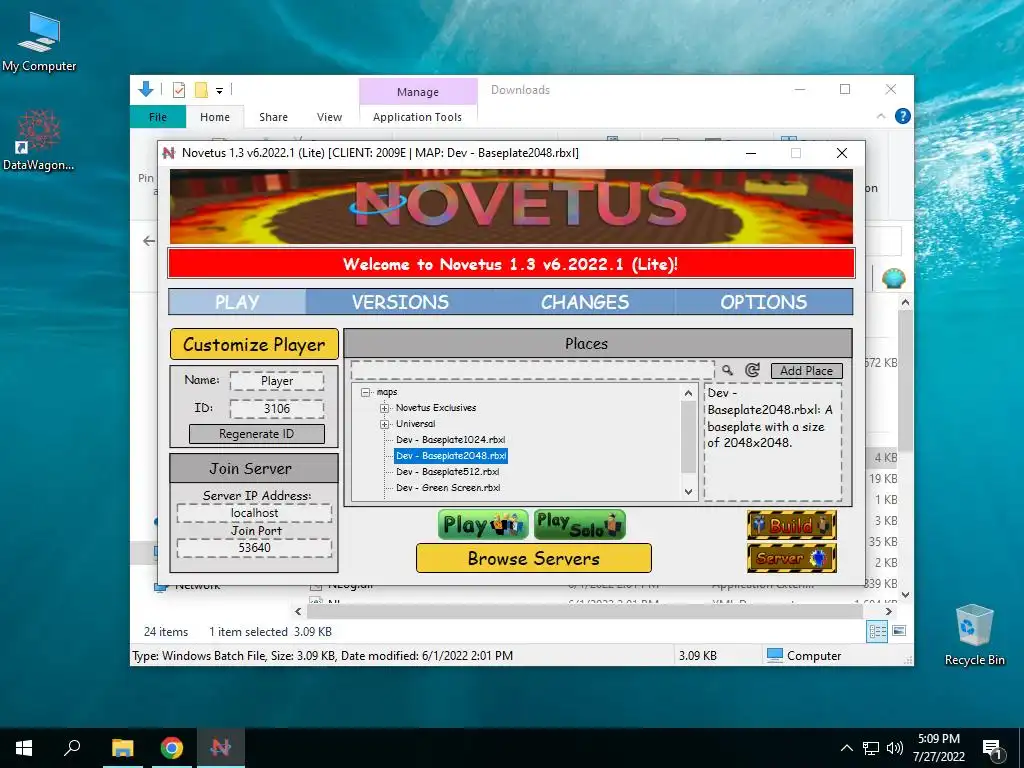1024x768 pixels.
Task: Refresh the places list
Action: point(752,370)
